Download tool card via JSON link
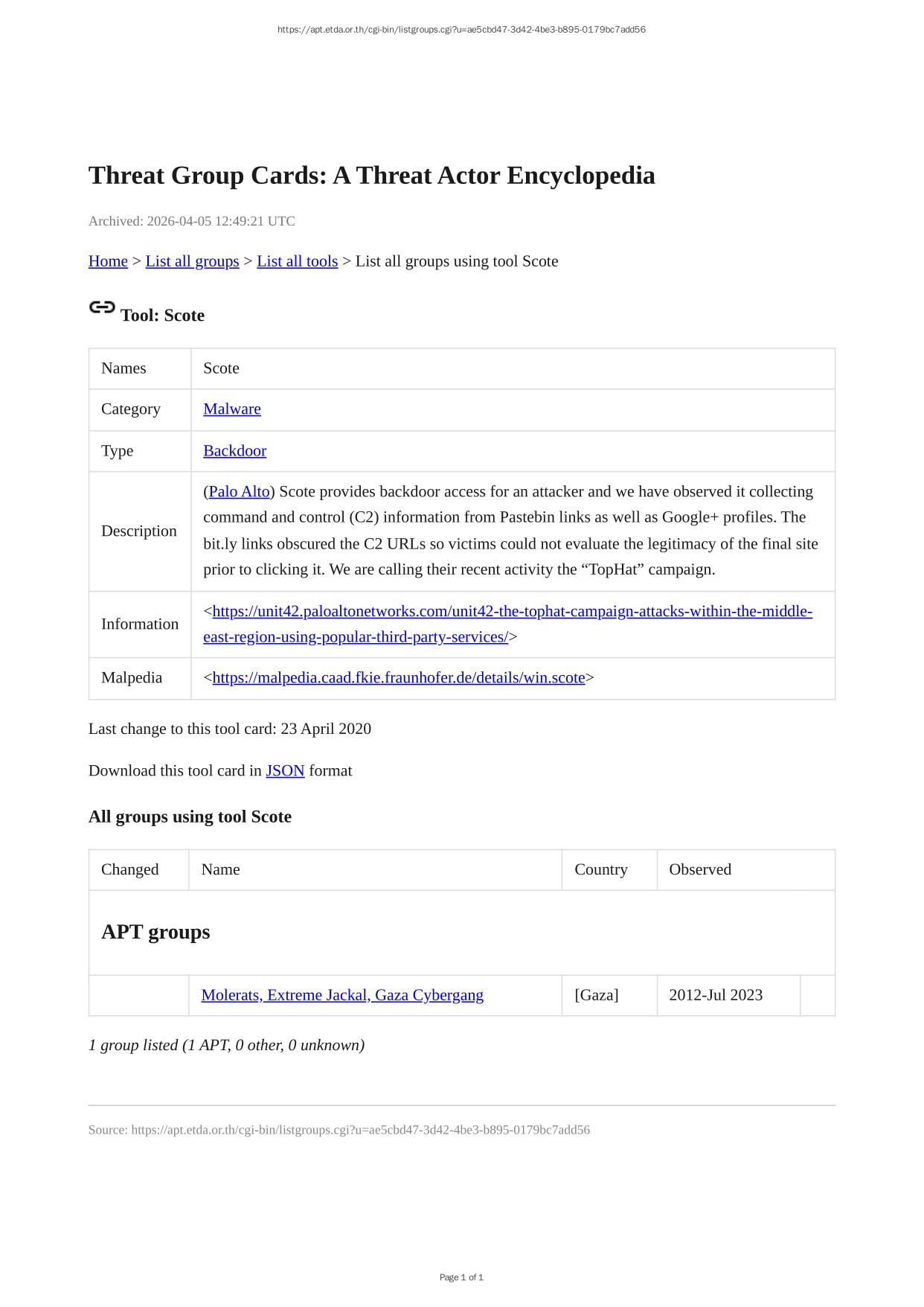This screenshot has height=1307, width=924. tap(285, 771)
